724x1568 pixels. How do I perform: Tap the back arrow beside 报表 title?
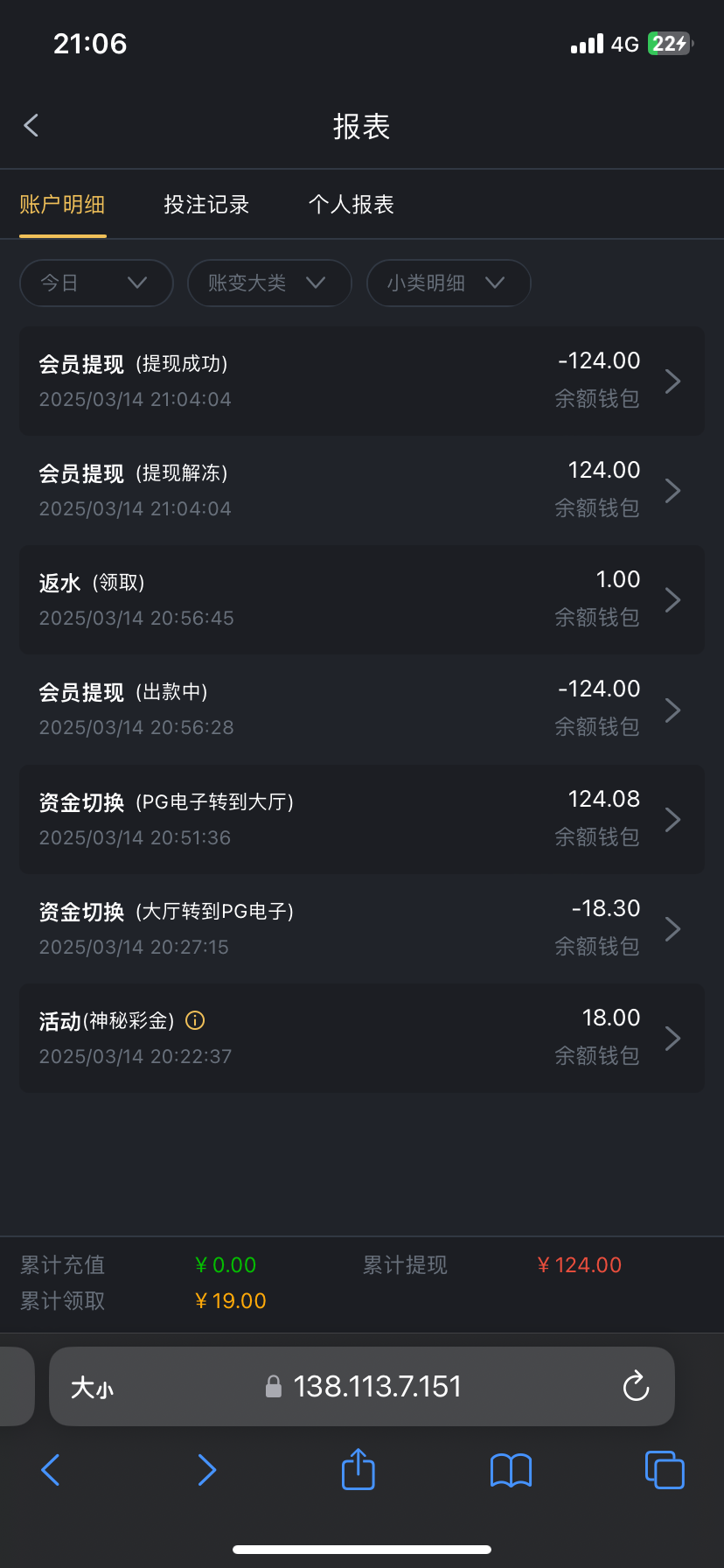[31, 126]
